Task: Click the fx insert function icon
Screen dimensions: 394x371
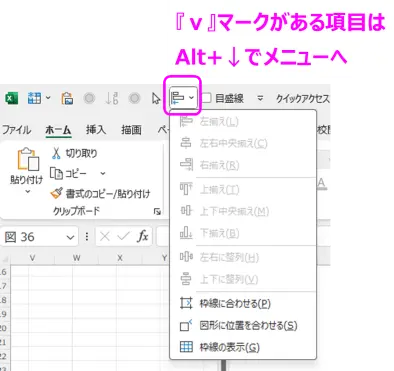Action: [142, 236]
